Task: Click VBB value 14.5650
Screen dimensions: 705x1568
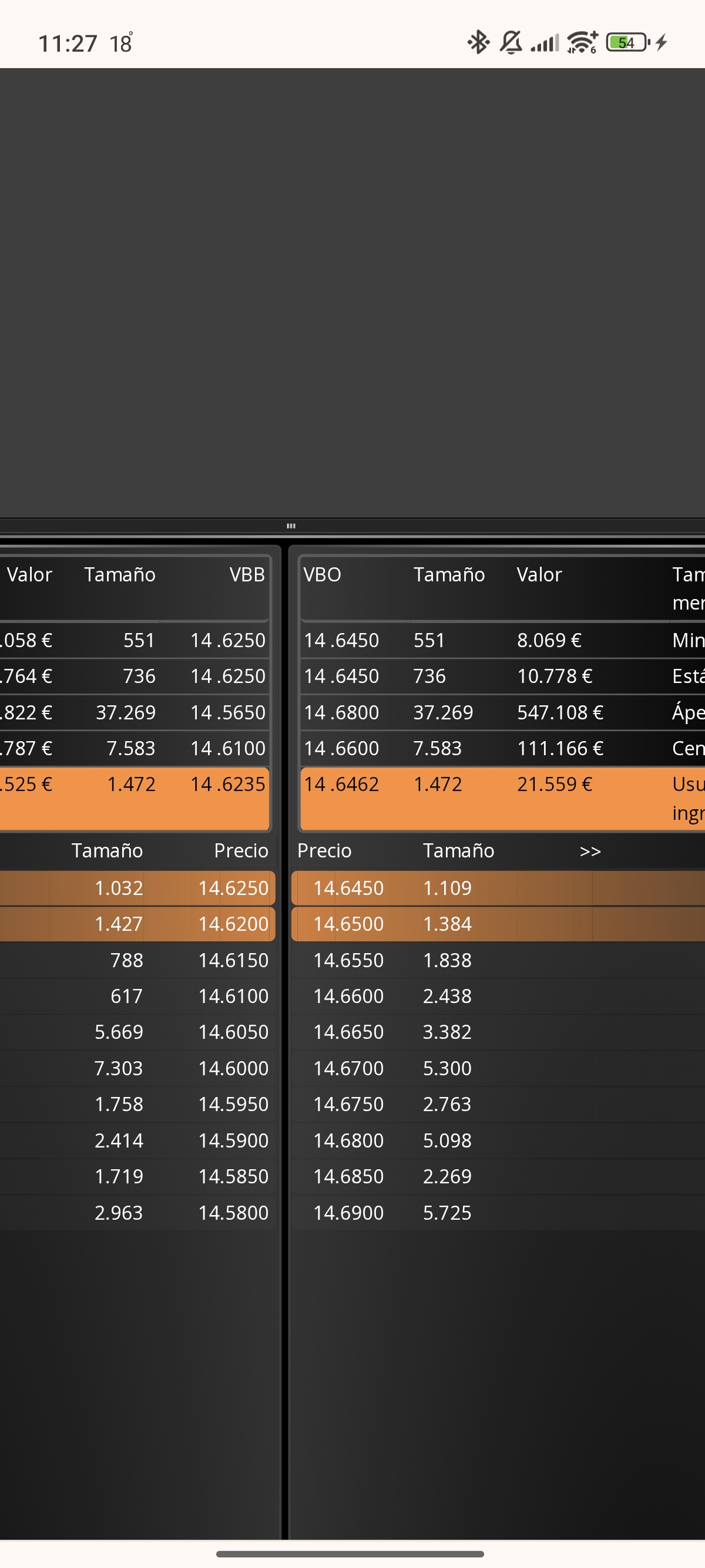Action: [x=228, y=712]
